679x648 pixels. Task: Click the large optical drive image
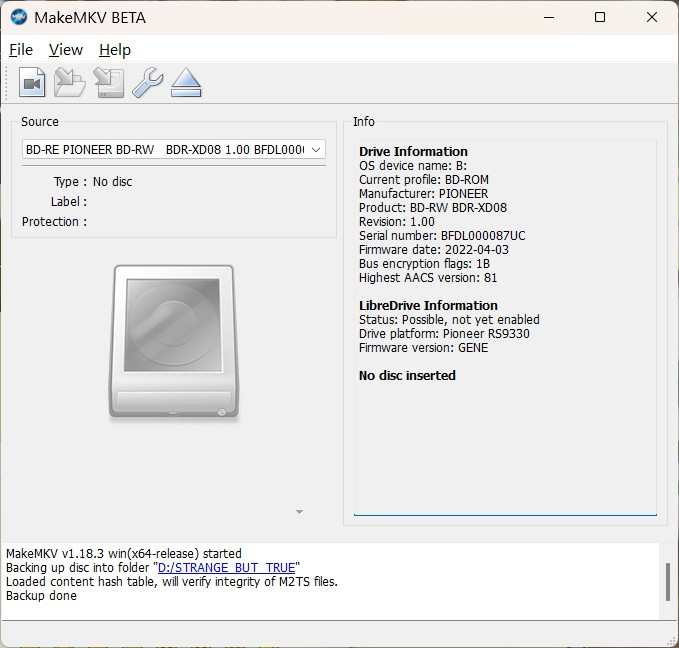click(x=174, y=342)
